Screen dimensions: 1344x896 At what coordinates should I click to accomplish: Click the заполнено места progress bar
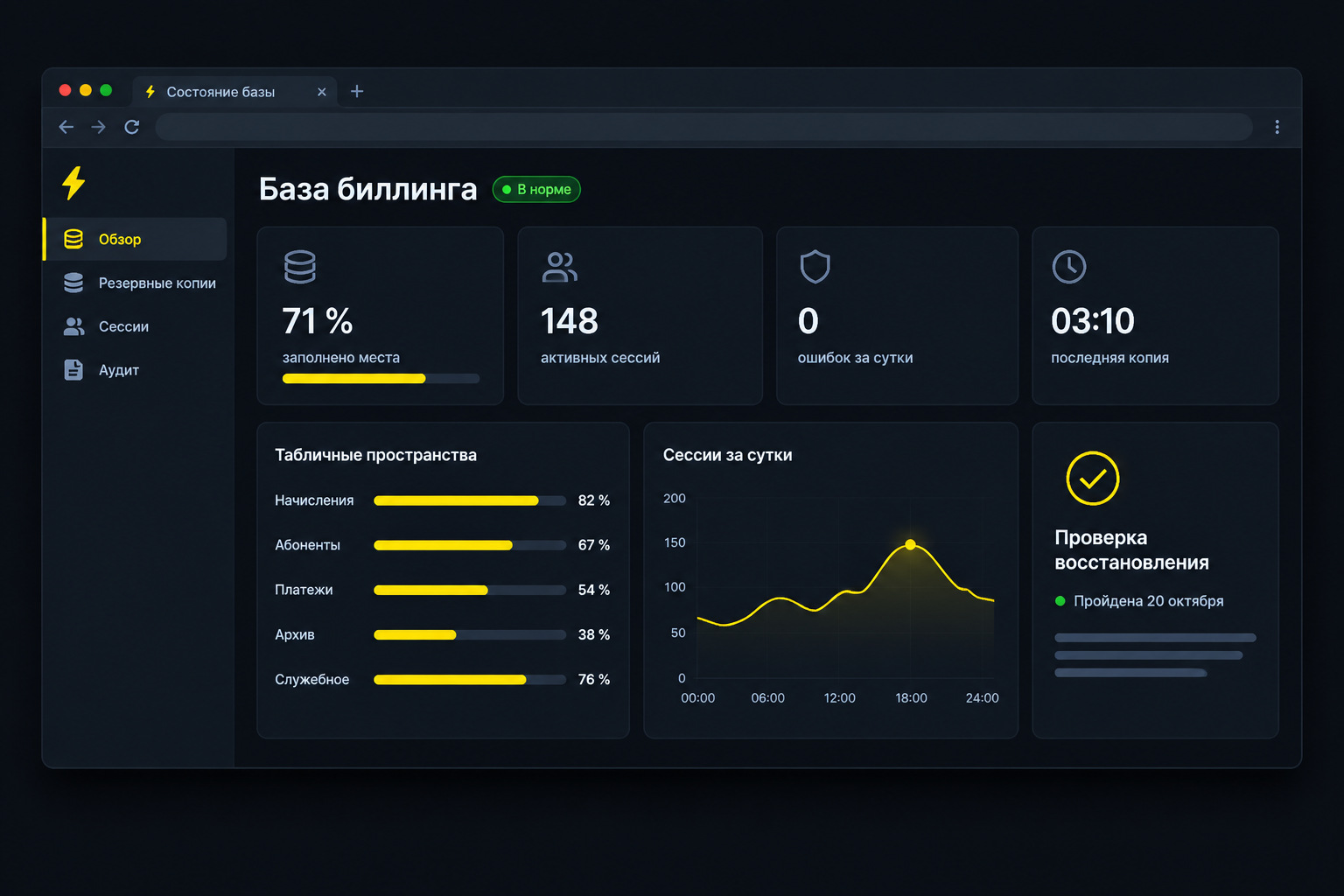click(x=381, y=379)
